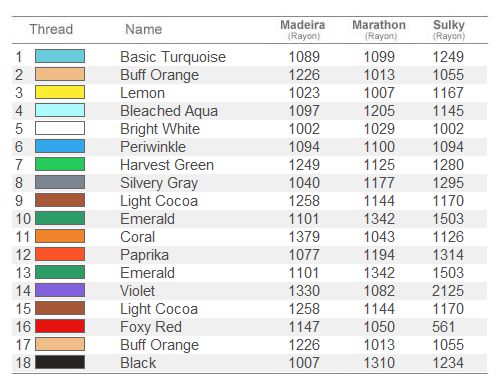The width and height of the screenshot is (500, 384).
Task: Click the Foxy Red color swatch
Action: point(60,326)
